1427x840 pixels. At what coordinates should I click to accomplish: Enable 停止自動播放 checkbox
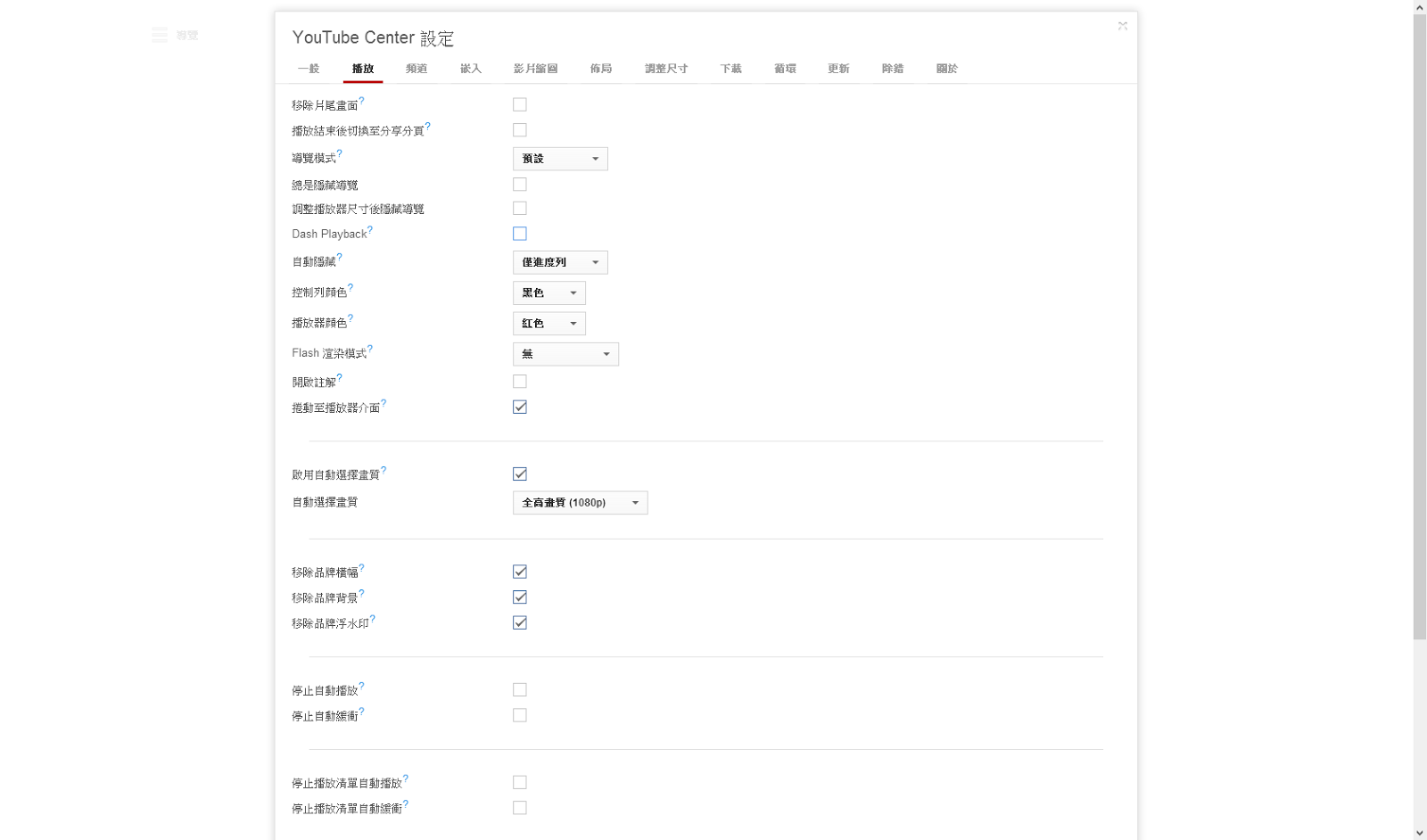(520, 690)
